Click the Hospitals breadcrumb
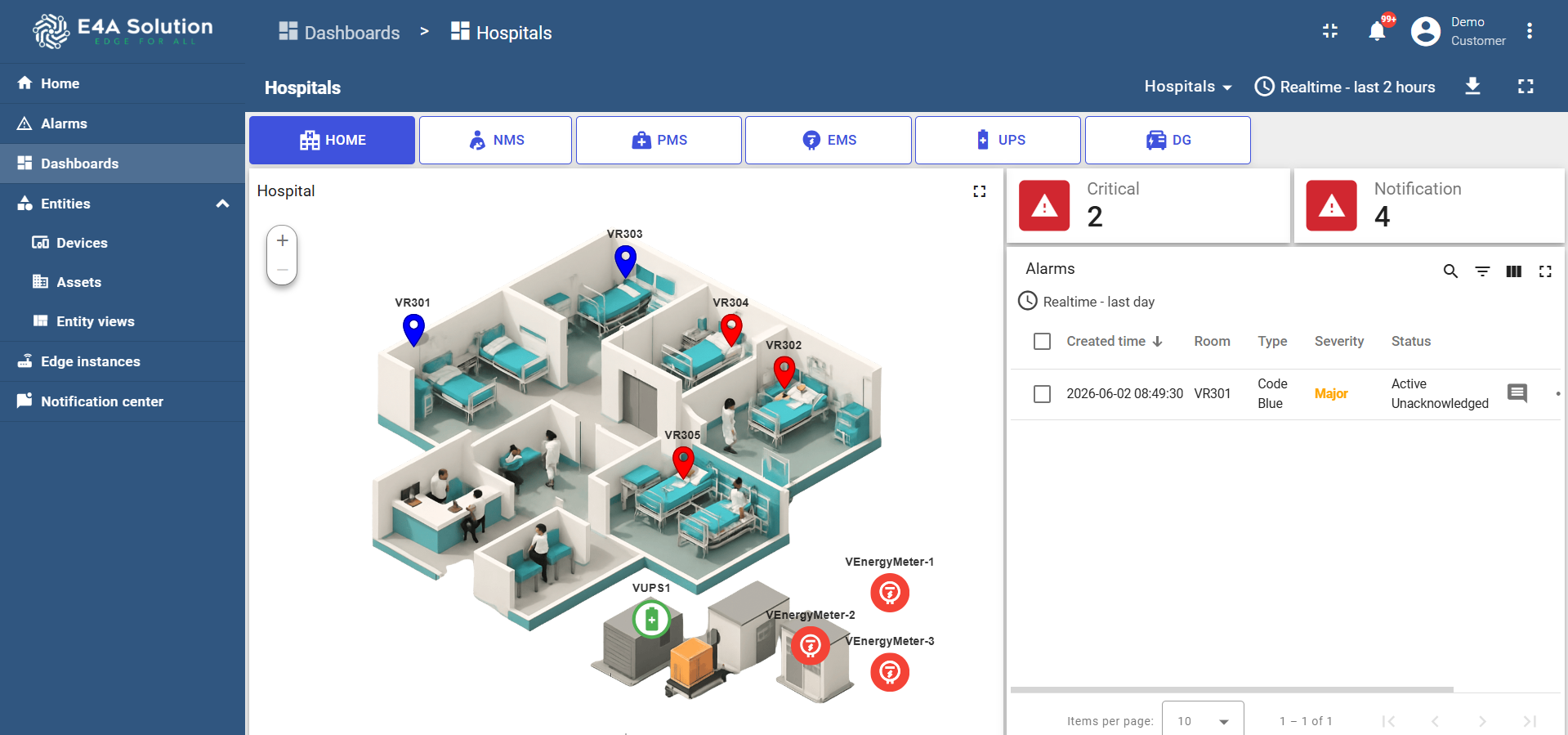The height and width of the screenshot is (735, 1568). 501,32
